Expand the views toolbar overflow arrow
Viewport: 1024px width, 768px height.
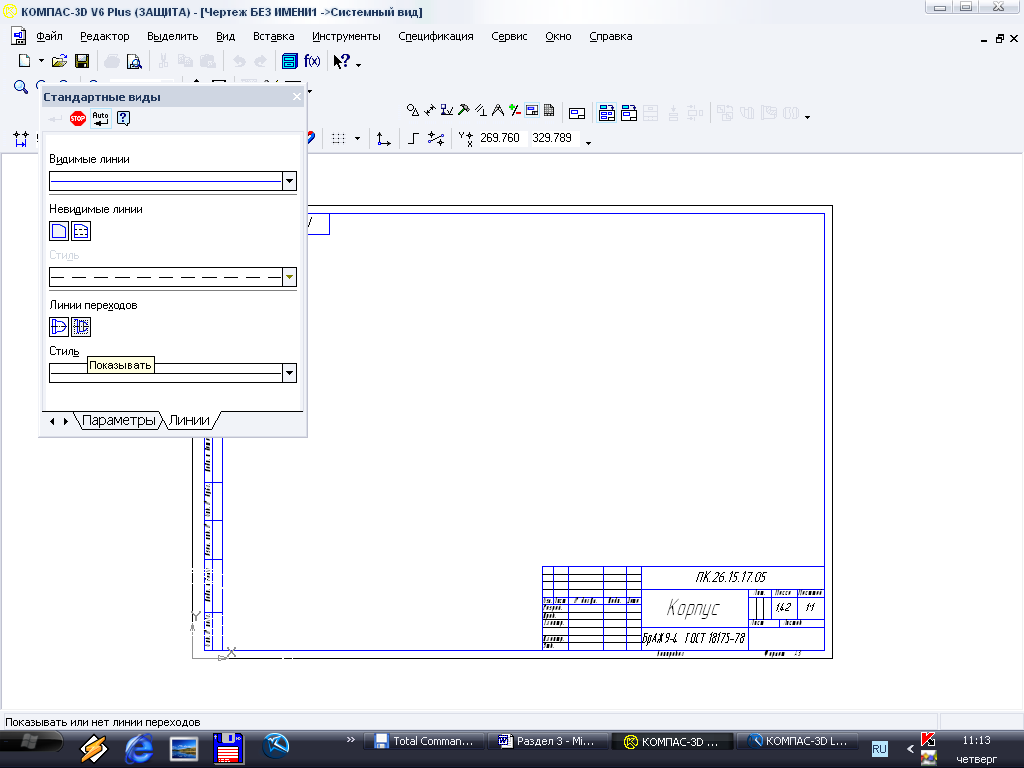pos(808,117)
